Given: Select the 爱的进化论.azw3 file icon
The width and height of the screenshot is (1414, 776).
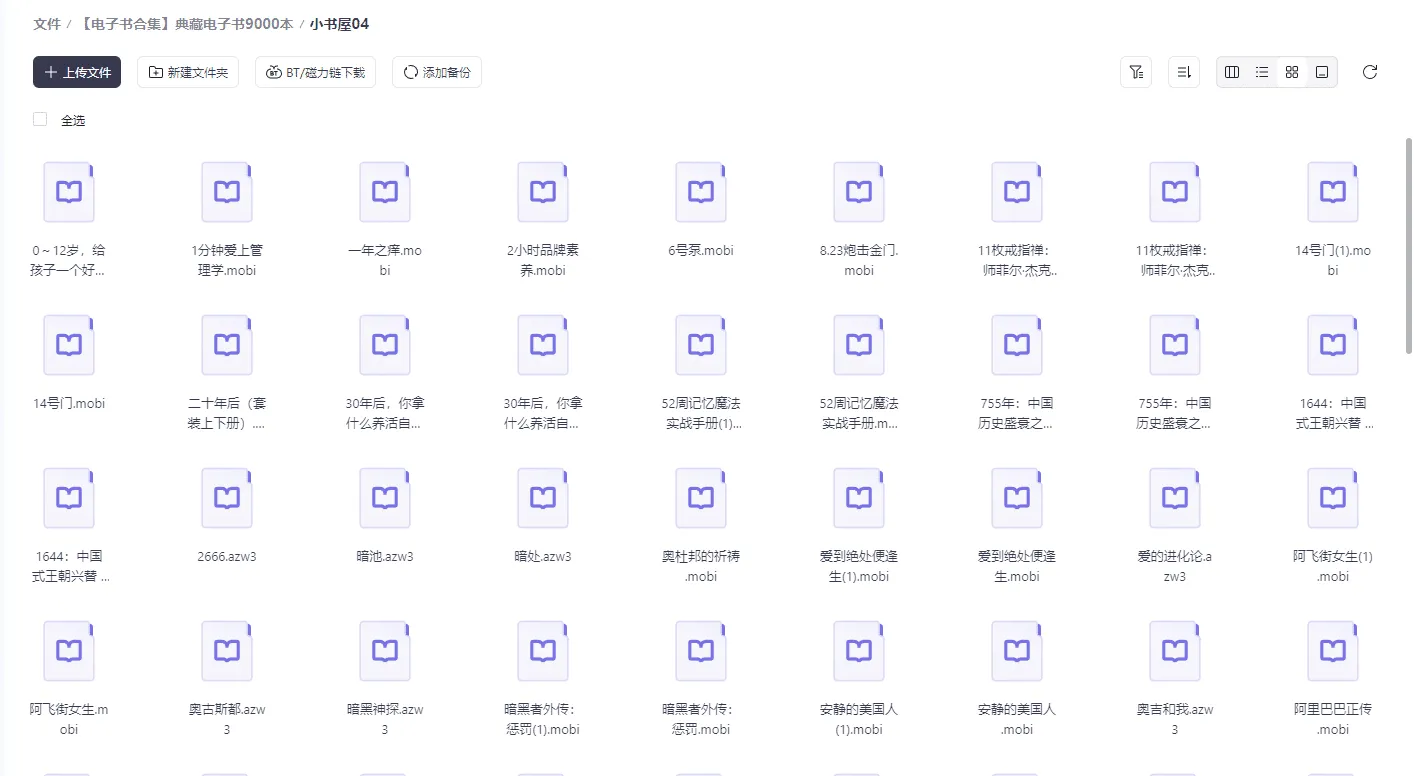Looking at the screenshot, I should pyautogui.click(x=1175, y=498).
